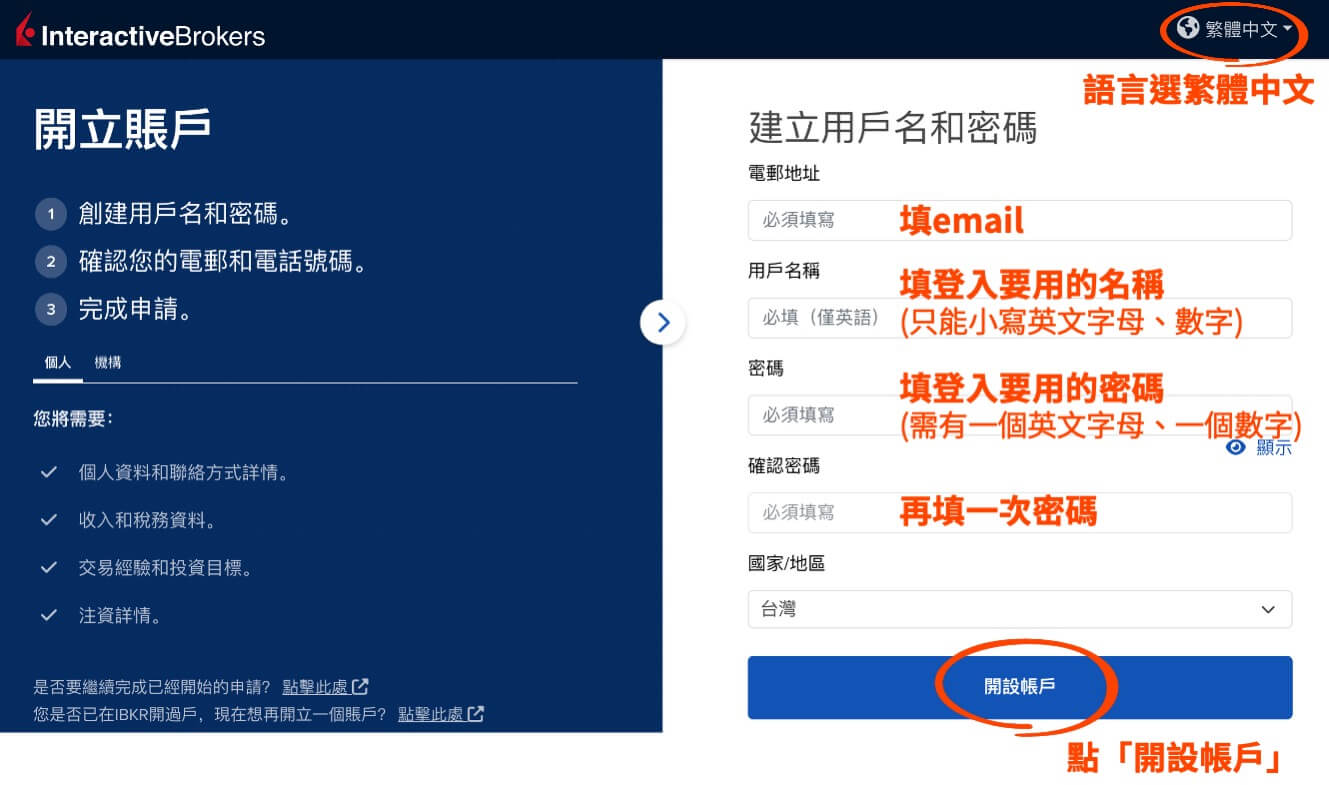Switch to the 個人 tab
The height and width of the screenshot is (785, 1329).
58,363
